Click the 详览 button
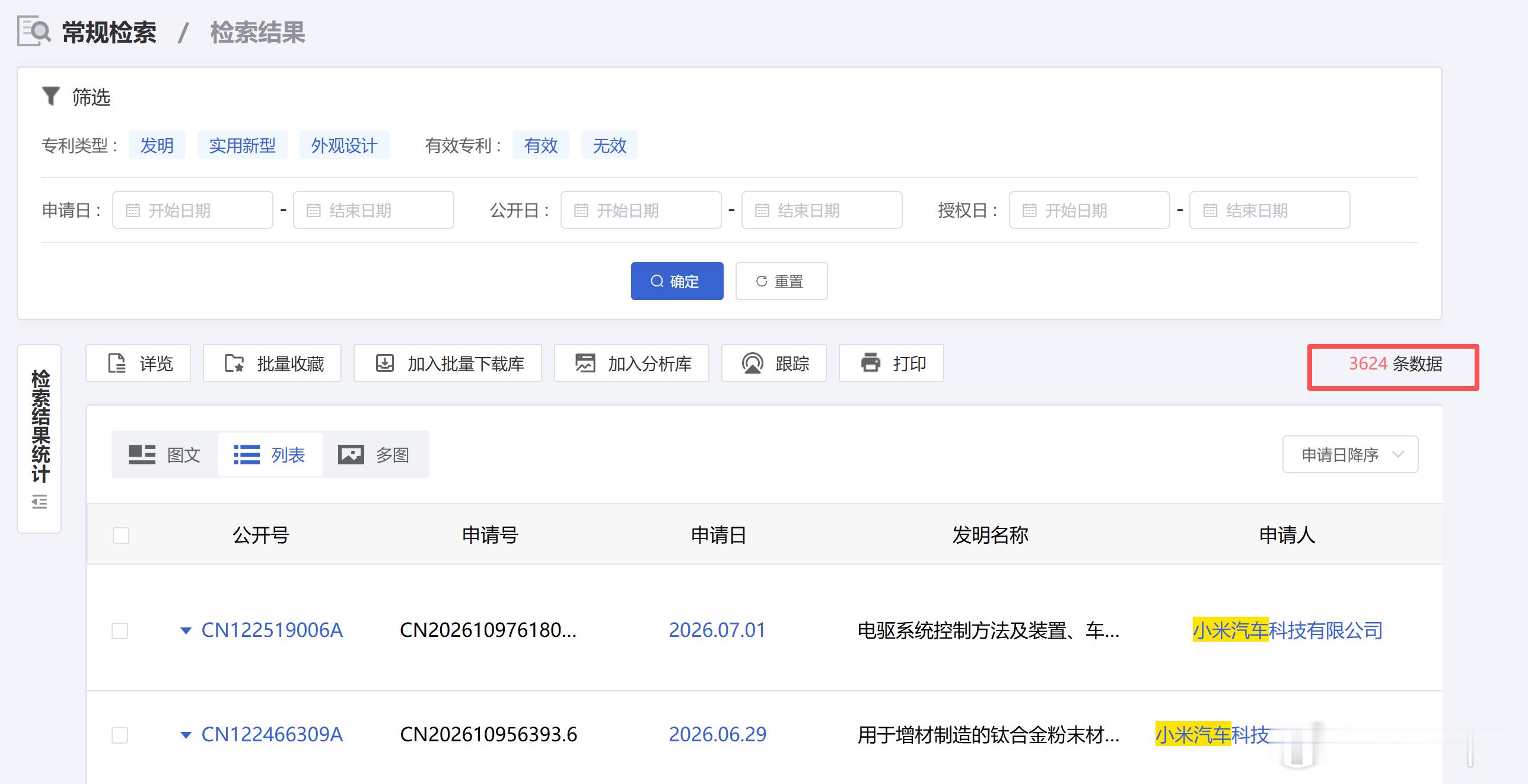The width and height of the screenshot is (1528, 784). 138,363
